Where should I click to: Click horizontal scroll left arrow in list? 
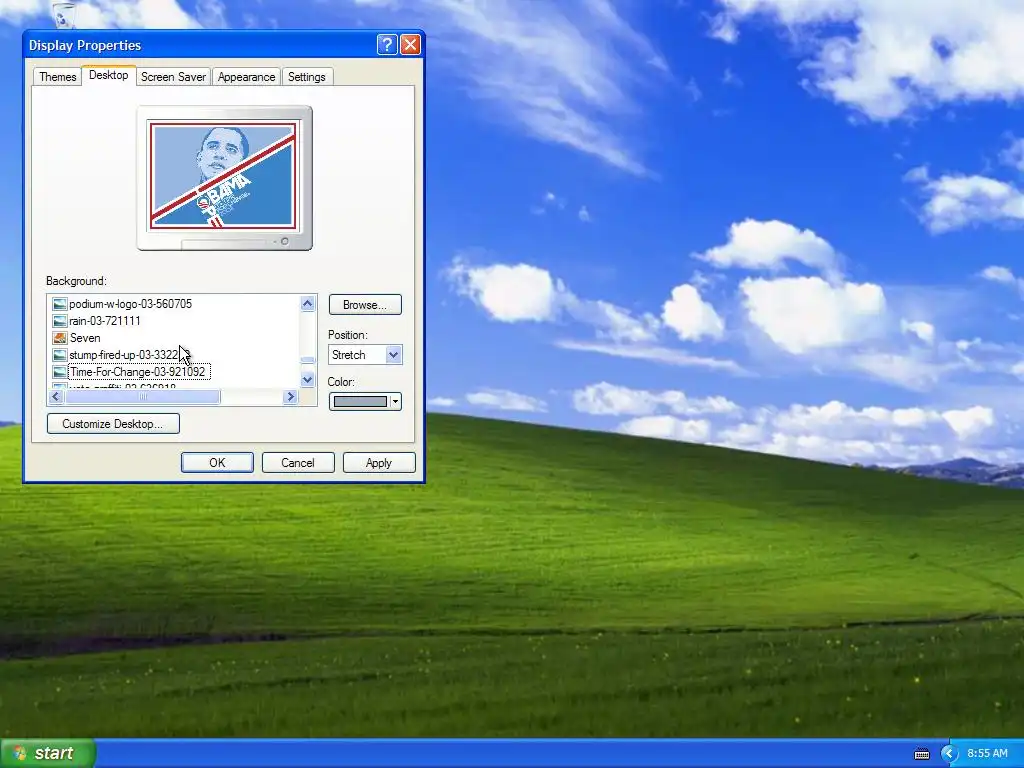point(56,396)
